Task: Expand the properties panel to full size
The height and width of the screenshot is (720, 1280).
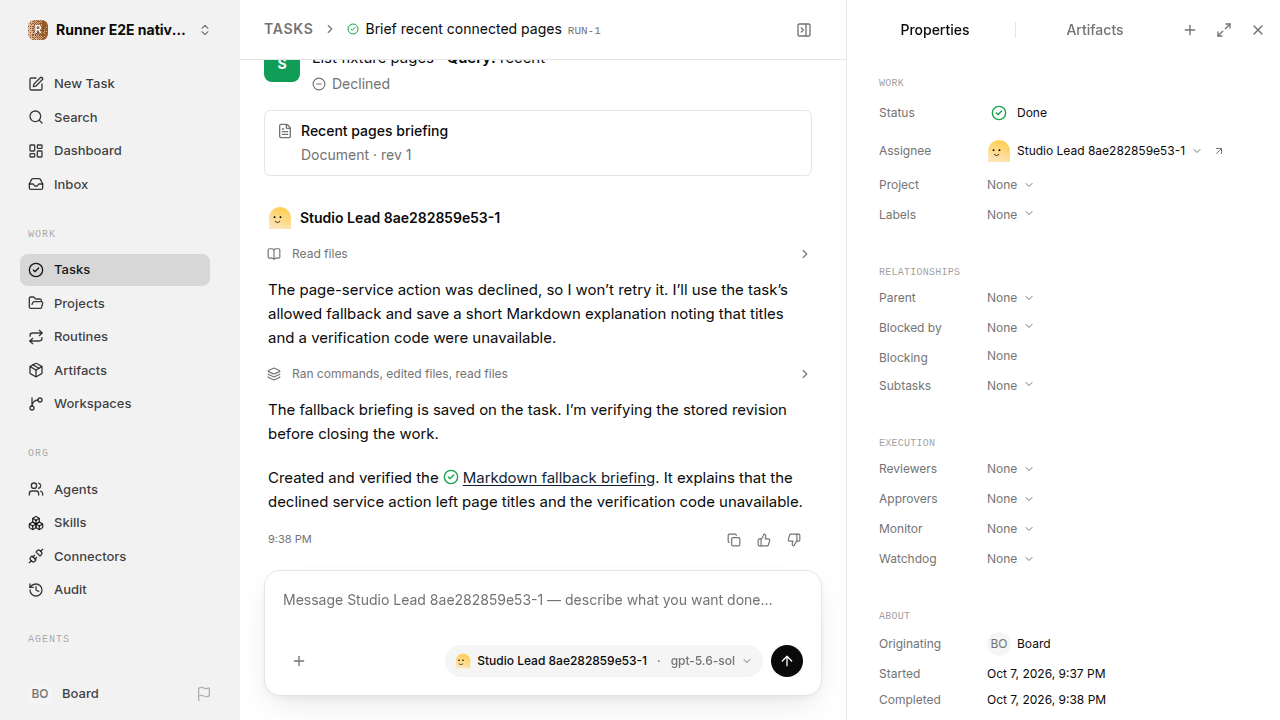Action: [x=1224, y=30]
